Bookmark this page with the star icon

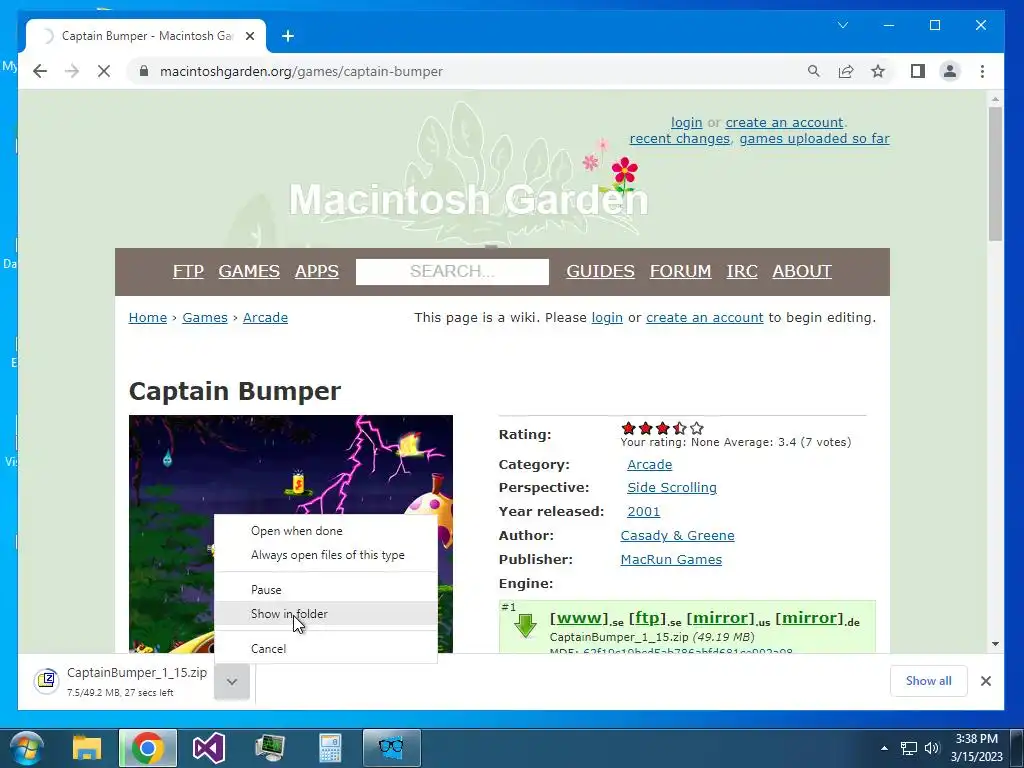pos(878,71)
